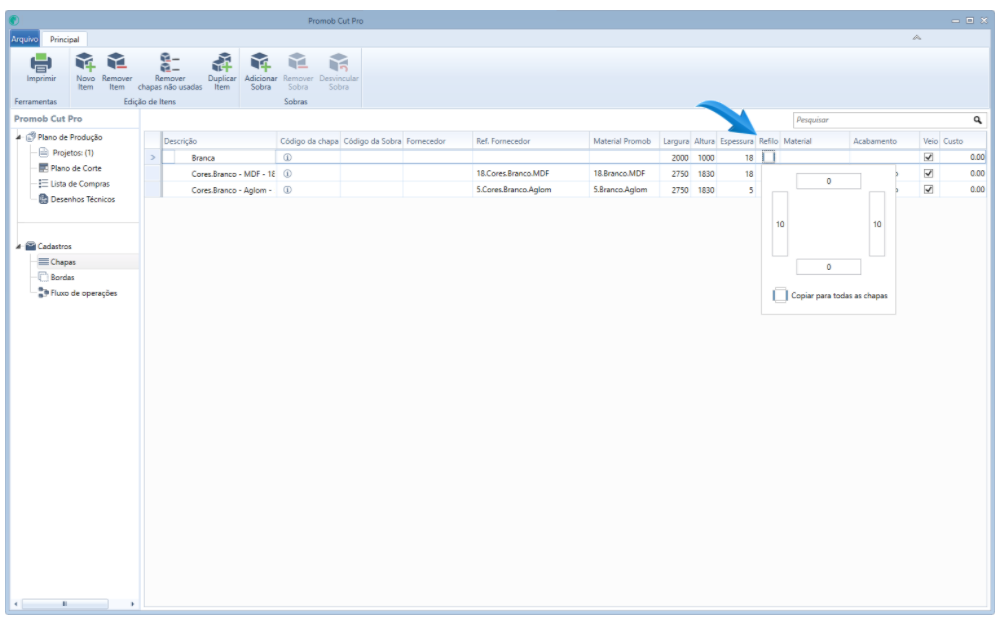The width and height of the screenshot is (1004, 623).
Task: Click the Duplicar Item icon
Action: coord(221,64)
